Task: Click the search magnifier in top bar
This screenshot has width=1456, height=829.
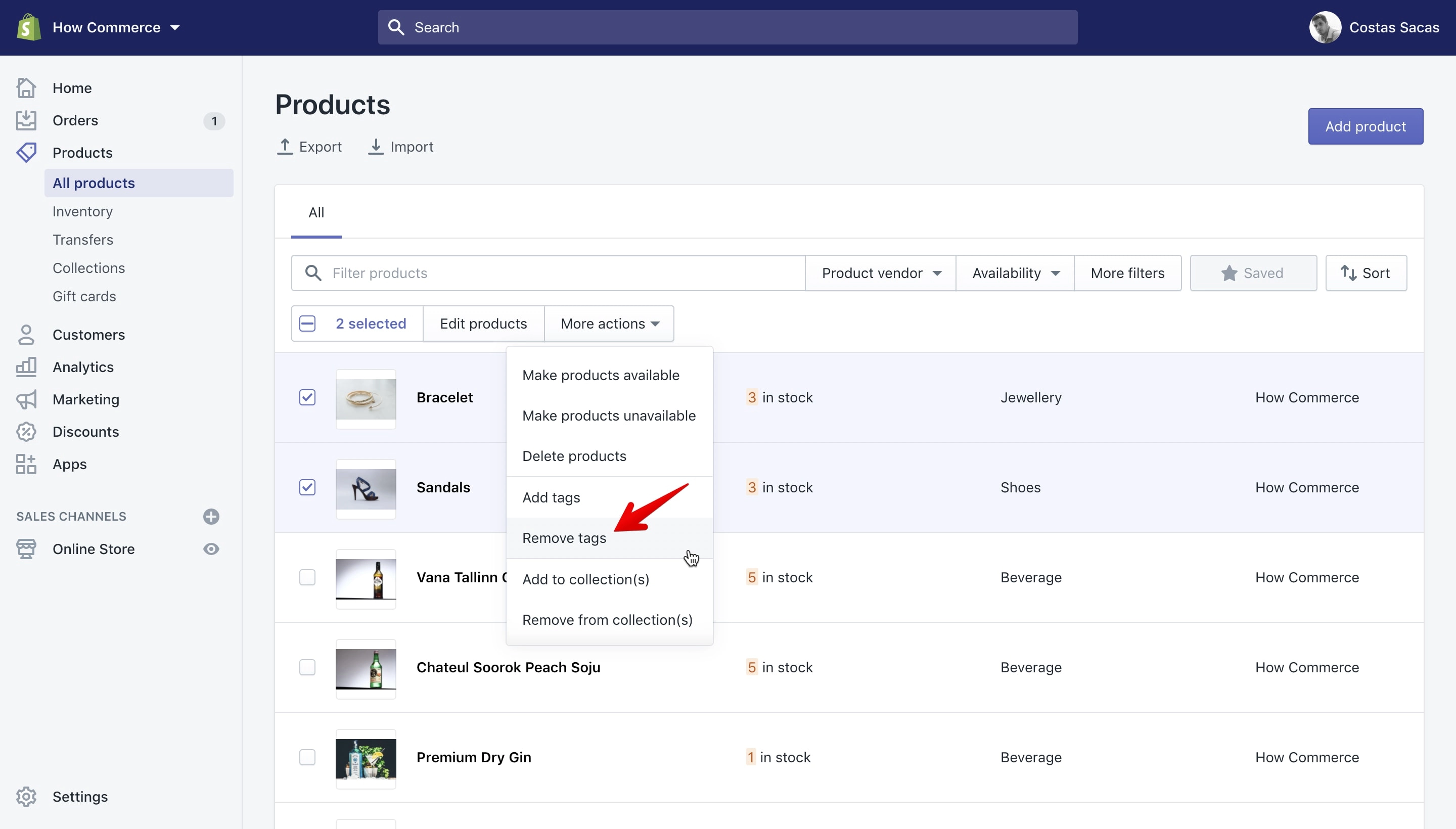Action: 396,27
